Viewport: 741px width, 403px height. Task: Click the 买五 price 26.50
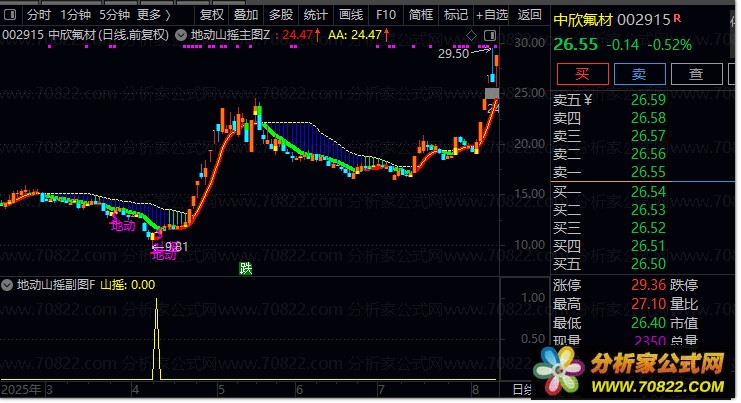648,264
